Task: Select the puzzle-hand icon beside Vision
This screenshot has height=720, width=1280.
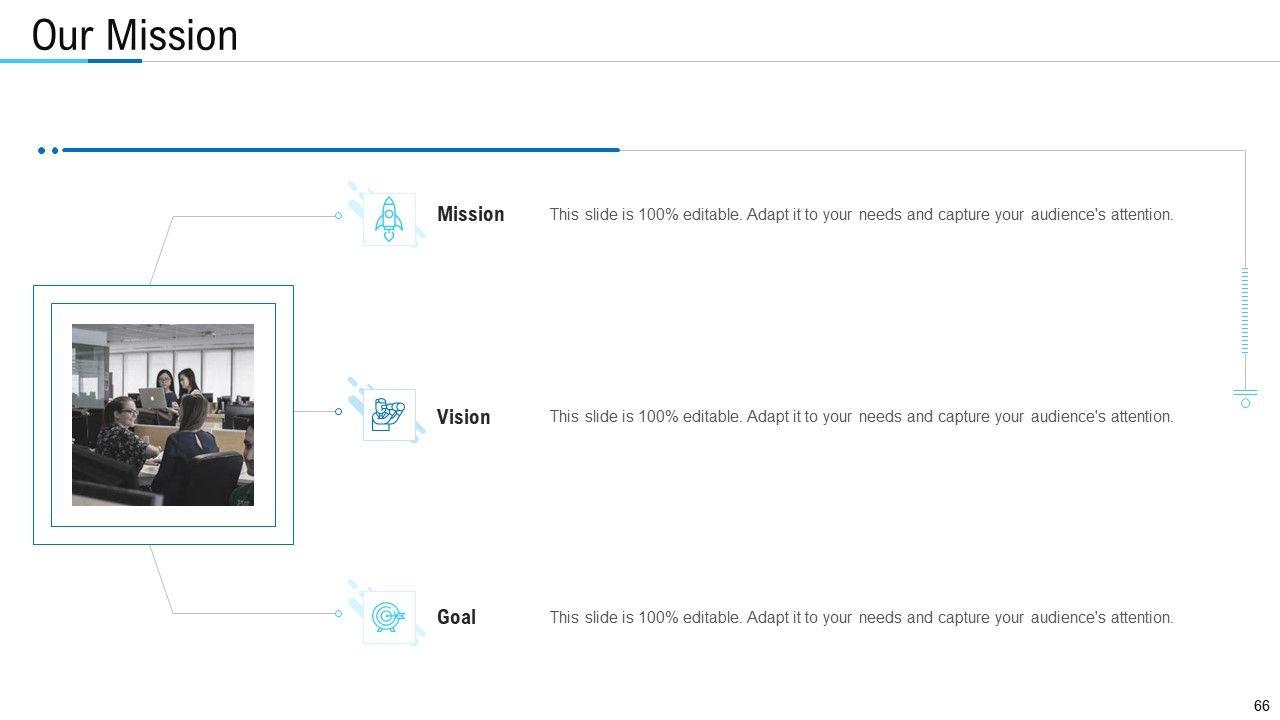Action: [389, 415]
